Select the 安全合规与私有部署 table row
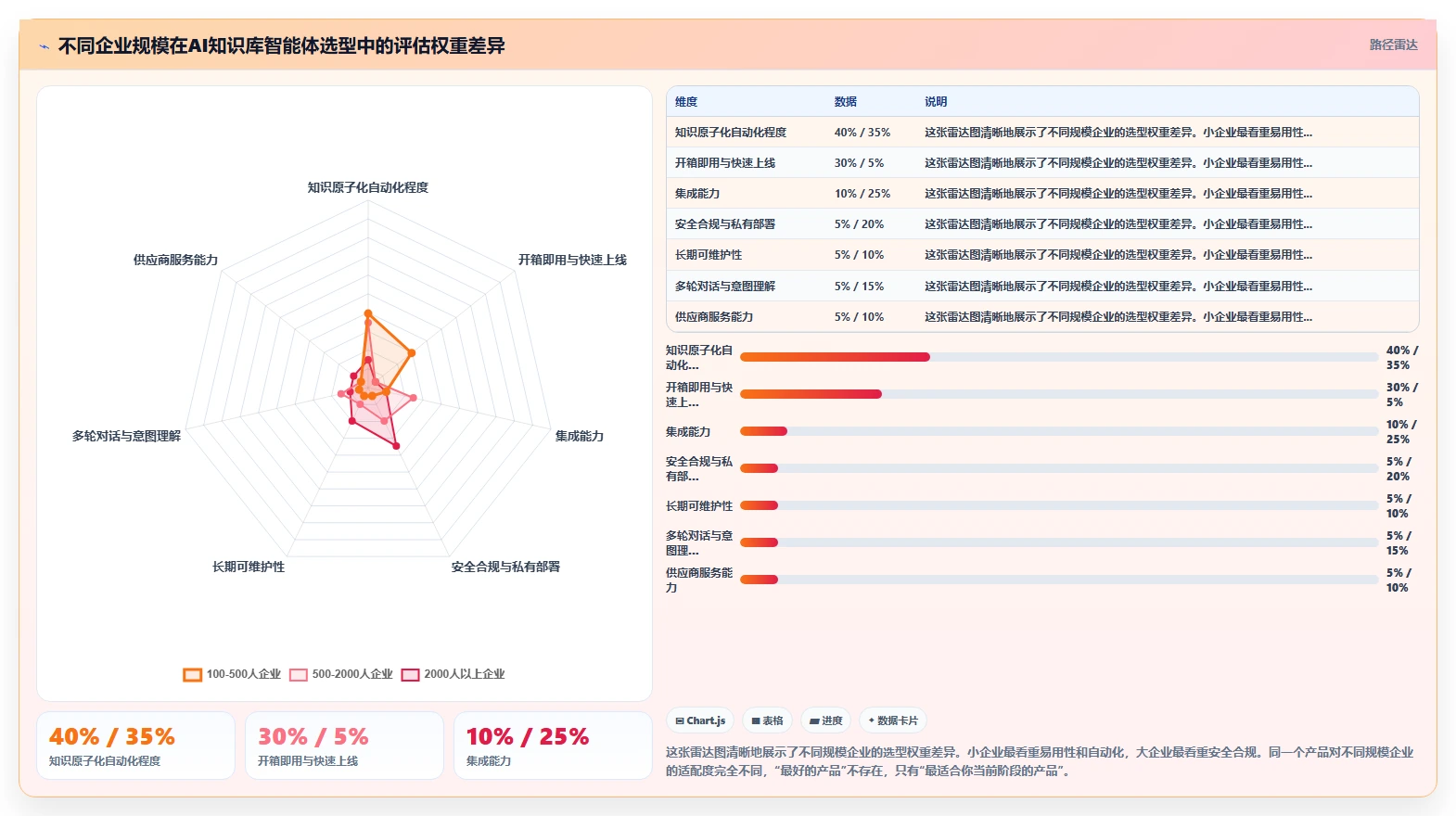Image resolution: width=1456 pixels, height=816 pixels. coord(1042,224)
